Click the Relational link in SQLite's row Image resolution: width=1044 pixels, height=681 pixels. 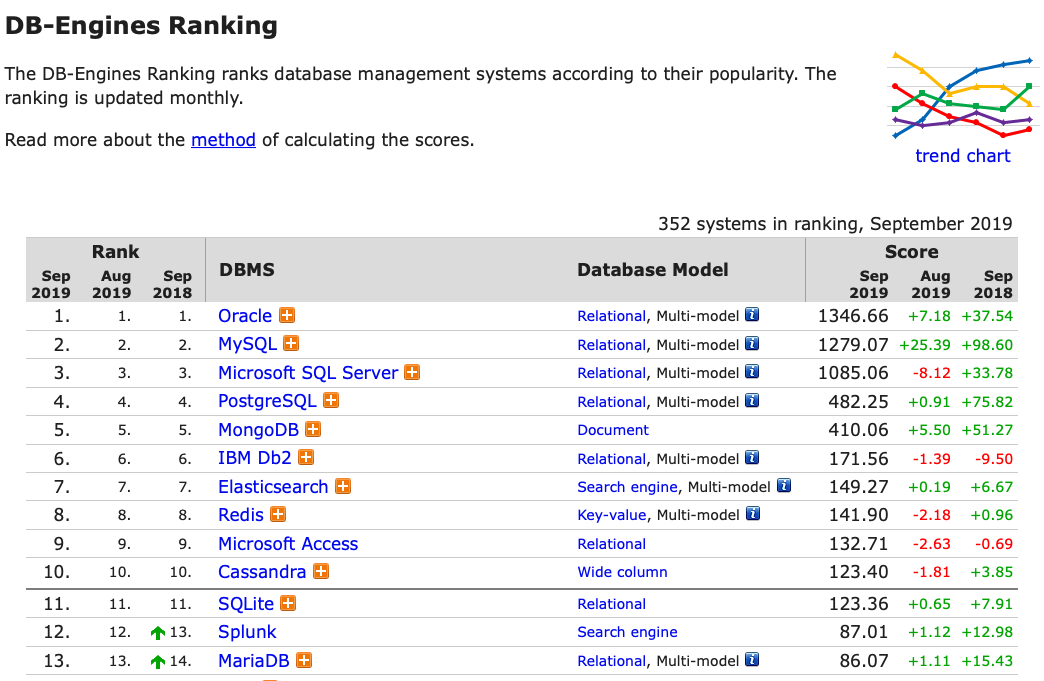pyautogui.click(x=611, y=604)
